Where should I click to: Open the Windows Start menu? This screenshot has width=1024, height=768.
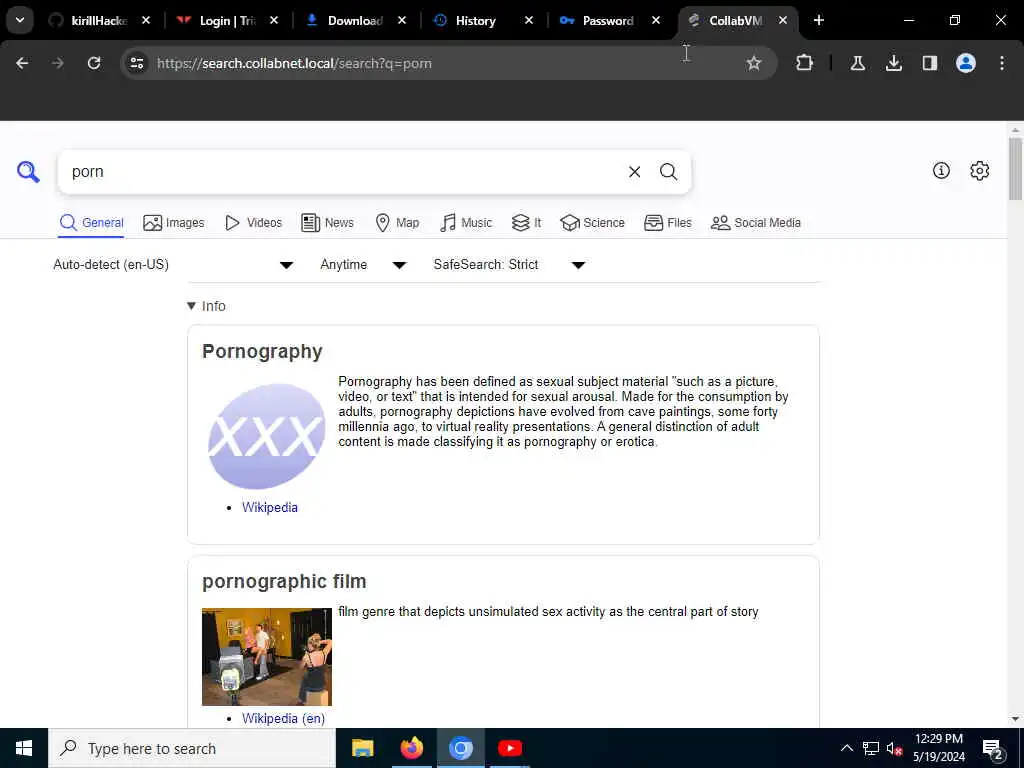tap(24, 748)
